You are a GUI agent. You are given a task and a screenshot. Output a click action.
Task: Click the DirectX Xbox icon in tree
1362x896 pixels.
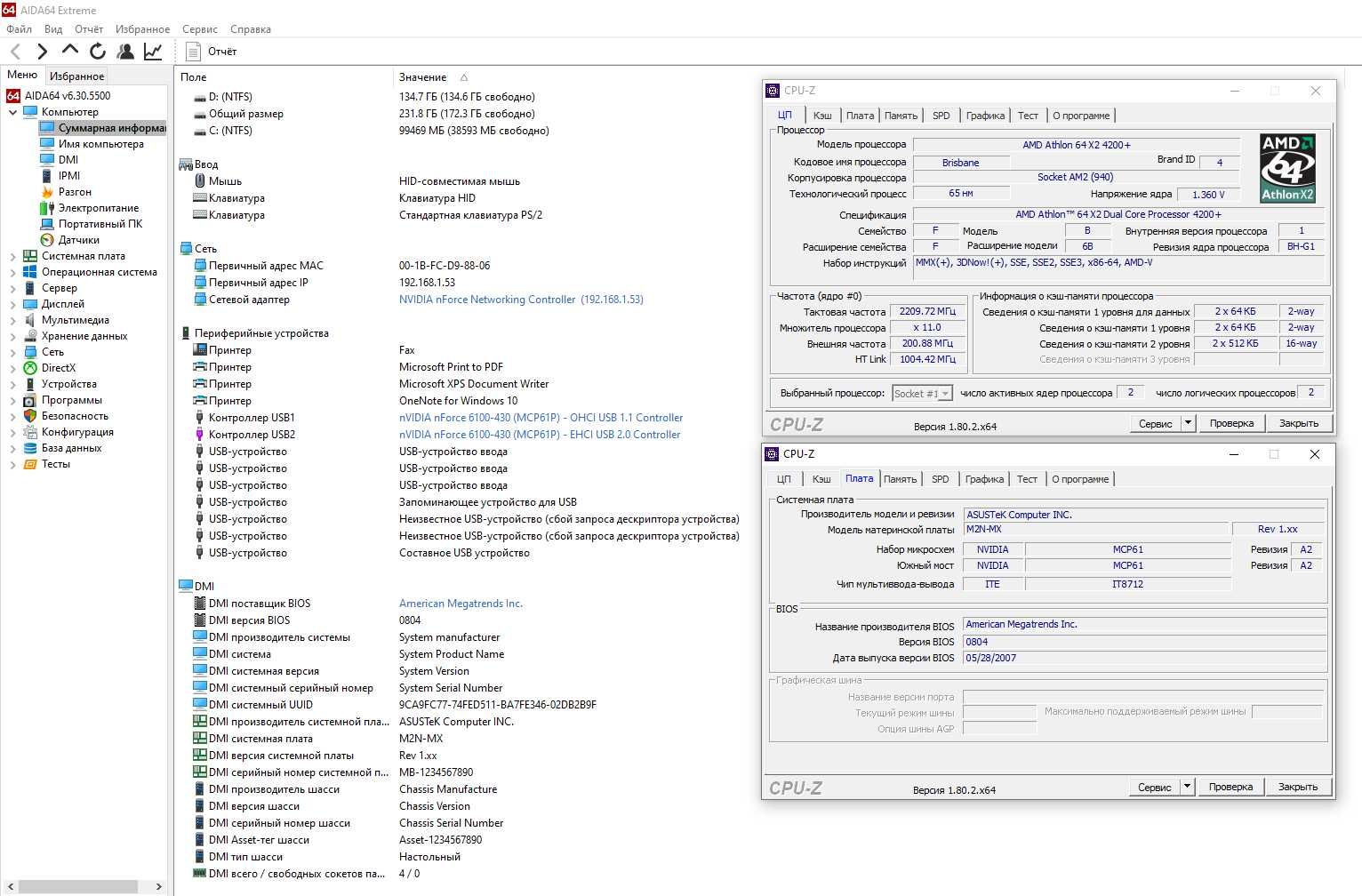pyautogui.click(x=30, y=368)
